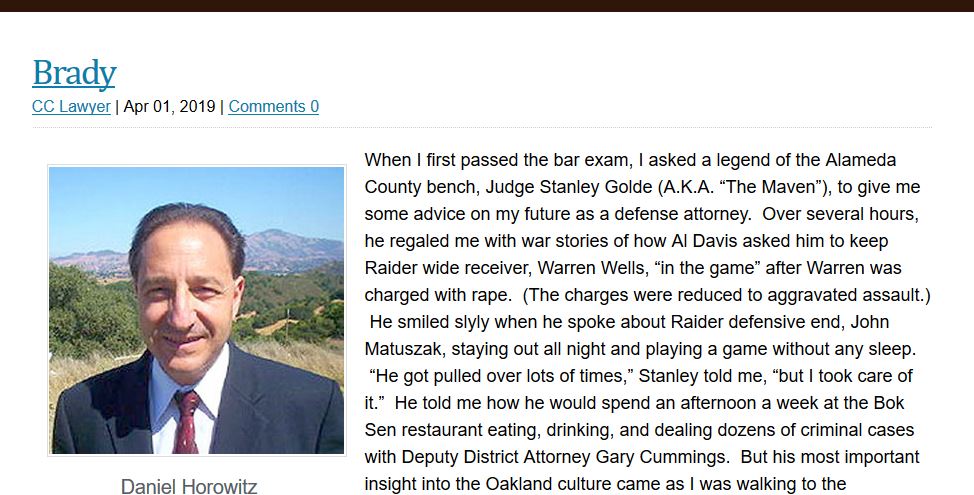Open the Comments 0 link
The height and width of the screenshot is (495, 974).
pyautogui.click(x=273, y=107)
